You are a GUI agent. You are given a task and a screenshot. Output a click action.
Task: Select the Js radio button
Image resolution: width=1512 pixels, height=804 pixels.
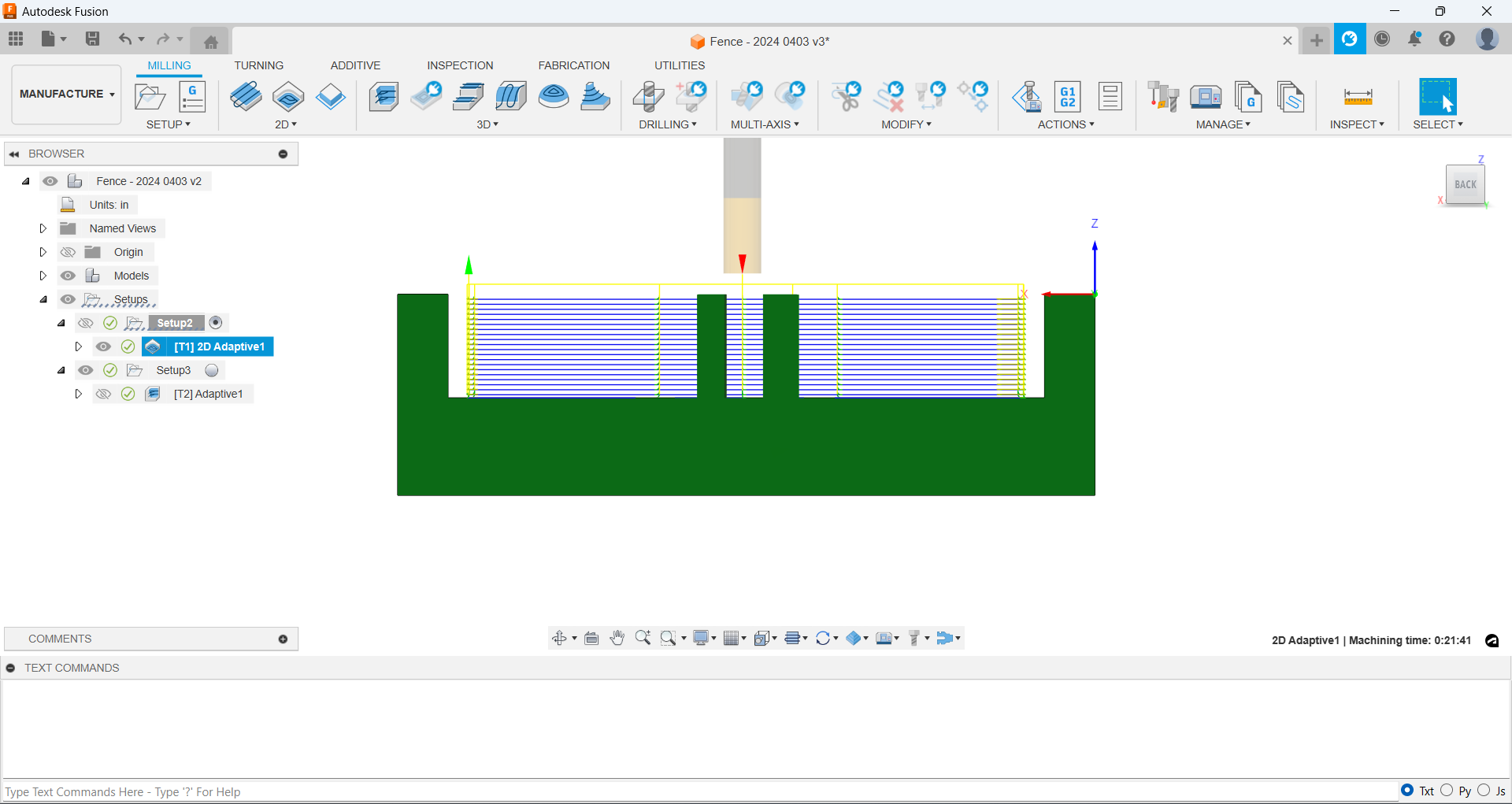pyautogui.click(x=1484, y=791)
